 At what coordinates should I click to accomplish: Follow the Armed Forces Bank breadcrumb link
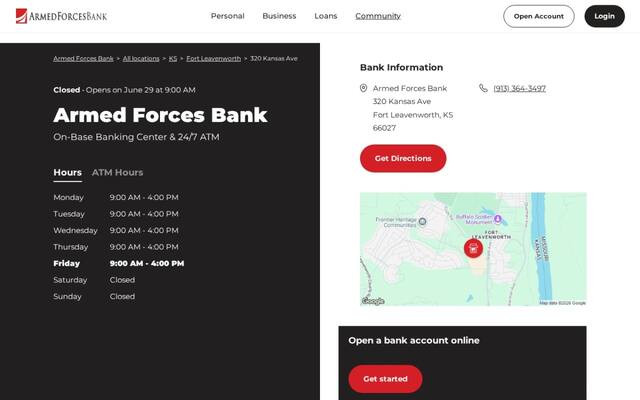click(83, 58)
